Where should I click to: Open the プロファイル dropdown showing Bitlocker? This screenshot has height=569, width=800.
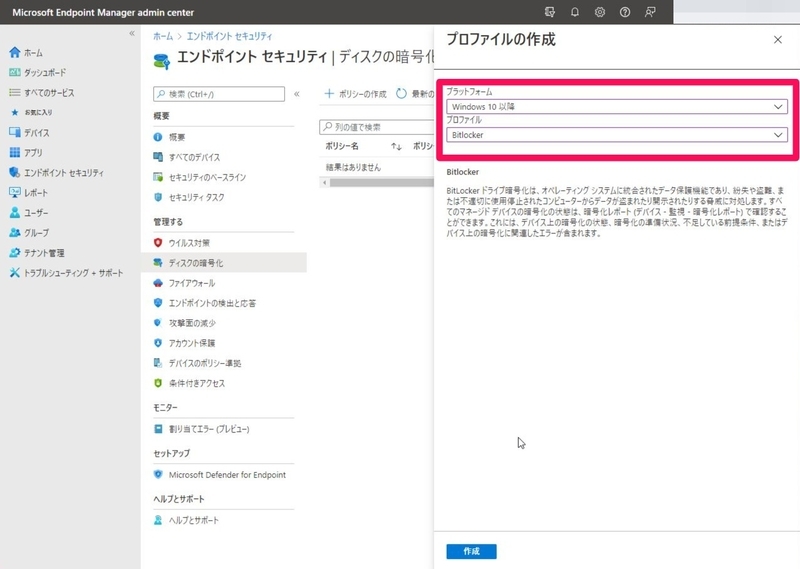[x=617, y=135]
